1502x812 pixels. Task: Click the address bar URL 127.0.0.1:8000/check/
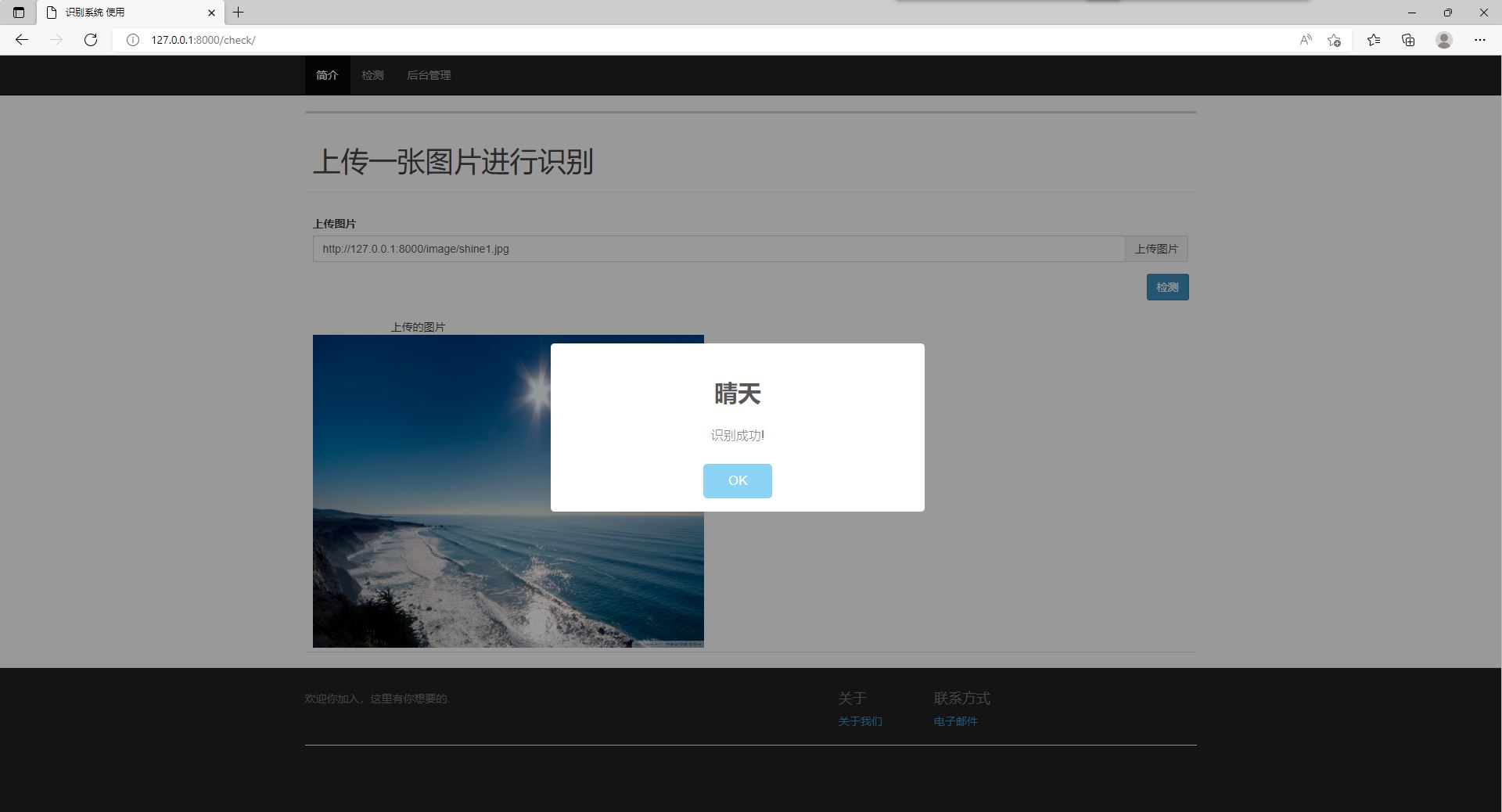click(x=203, y=40)
